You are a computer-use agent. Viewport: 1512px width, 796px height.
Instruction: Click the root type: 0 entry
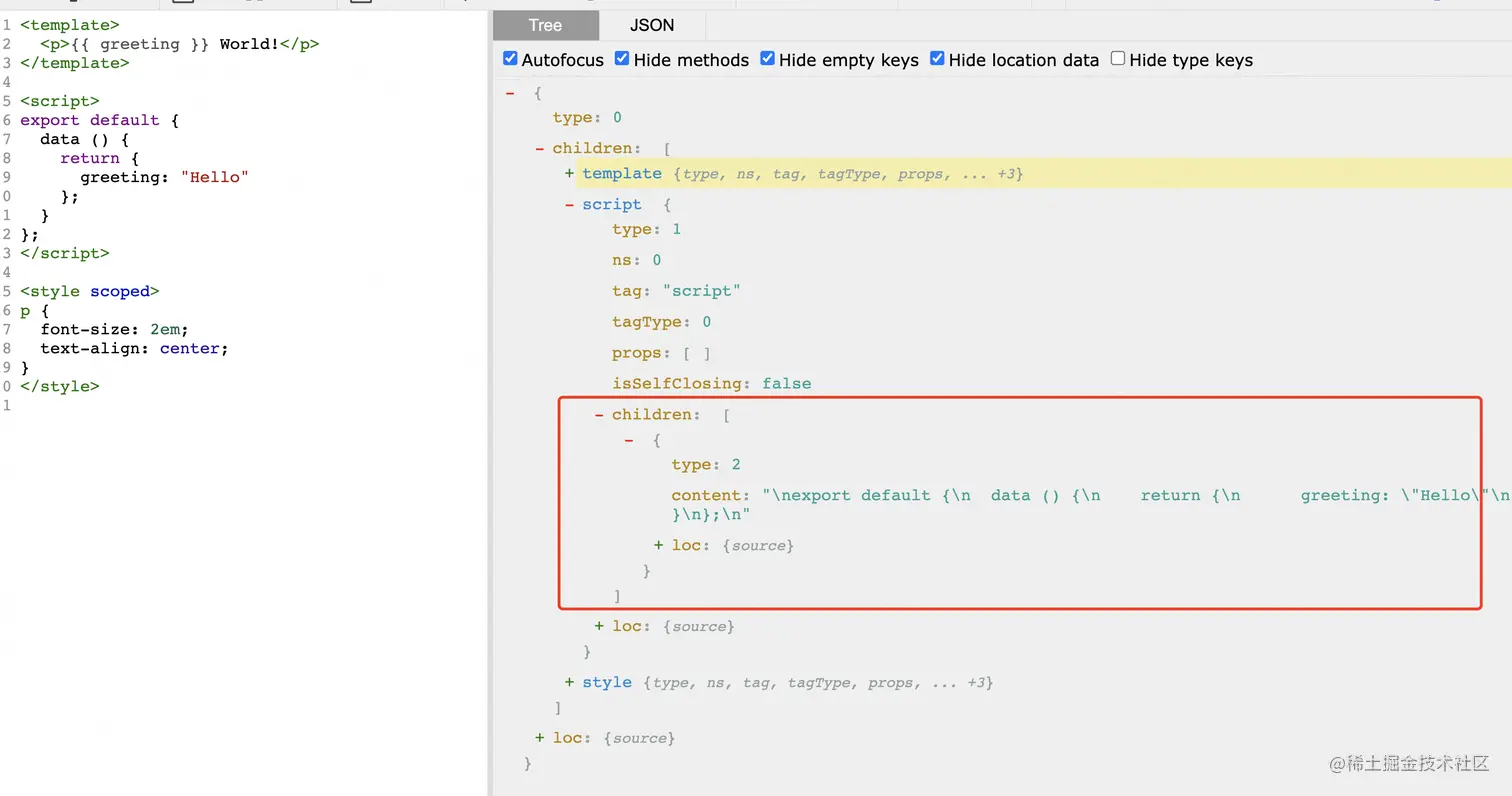tap(587, 117)
